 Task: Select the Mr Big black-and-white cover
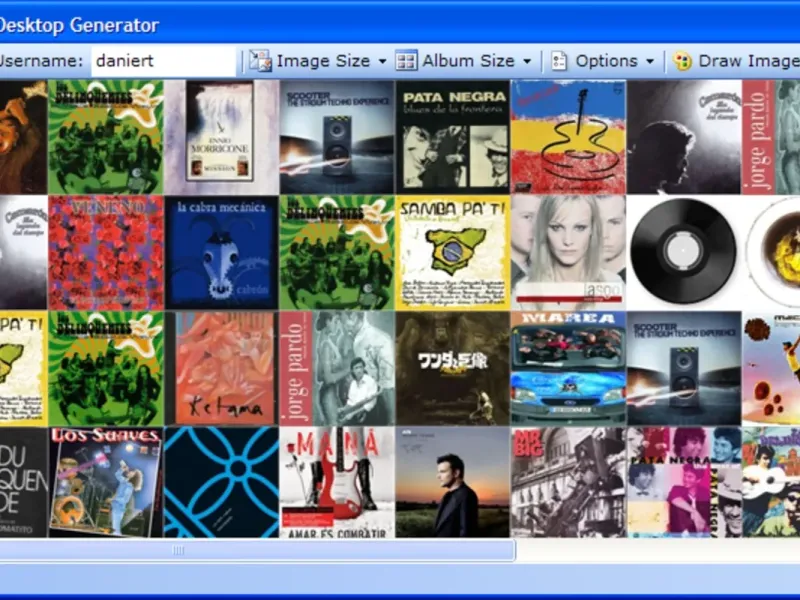click(568, 482)
